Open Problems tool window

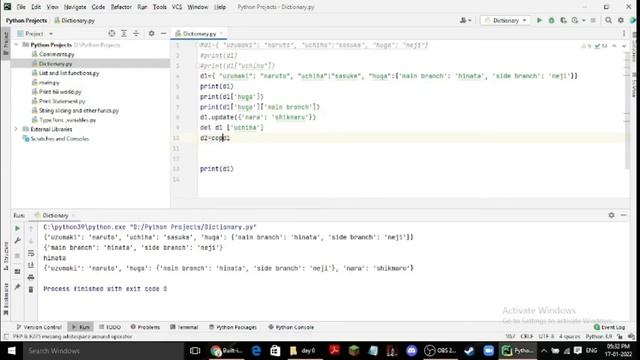pos(145,327)
